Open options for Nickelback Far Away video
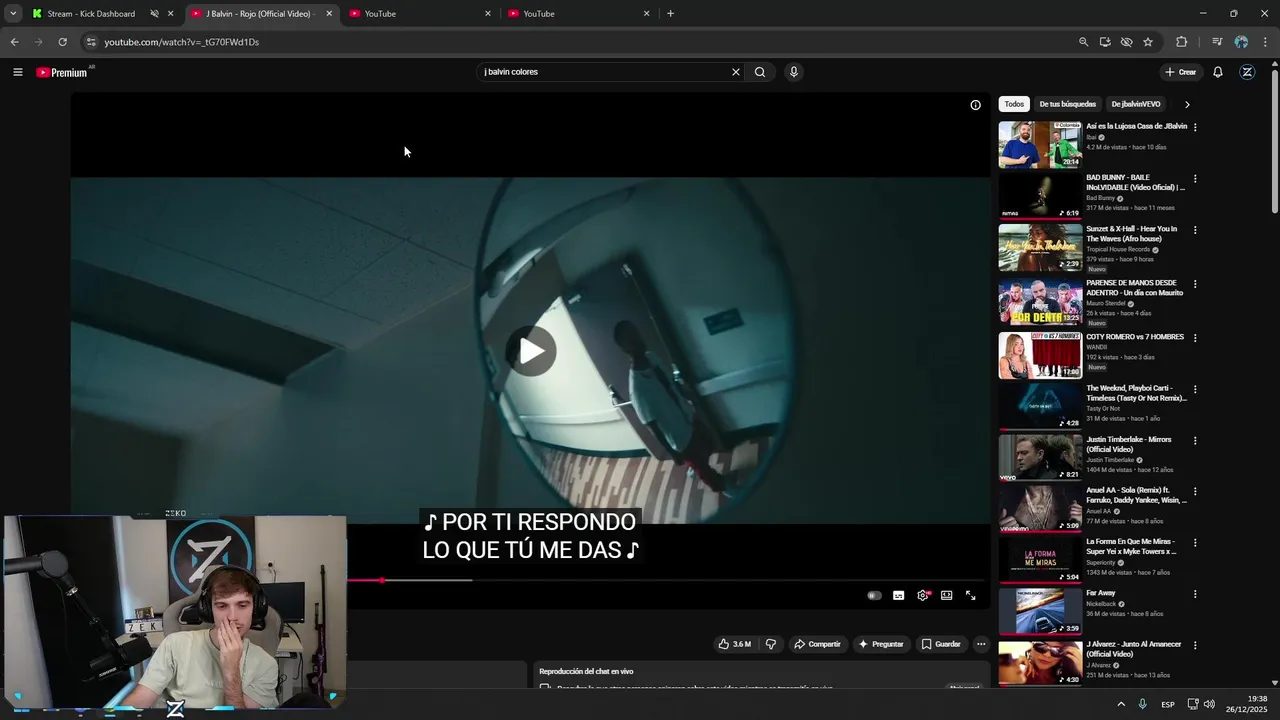The width and height of the screenshot is (1280, 720). point(1195,594)
